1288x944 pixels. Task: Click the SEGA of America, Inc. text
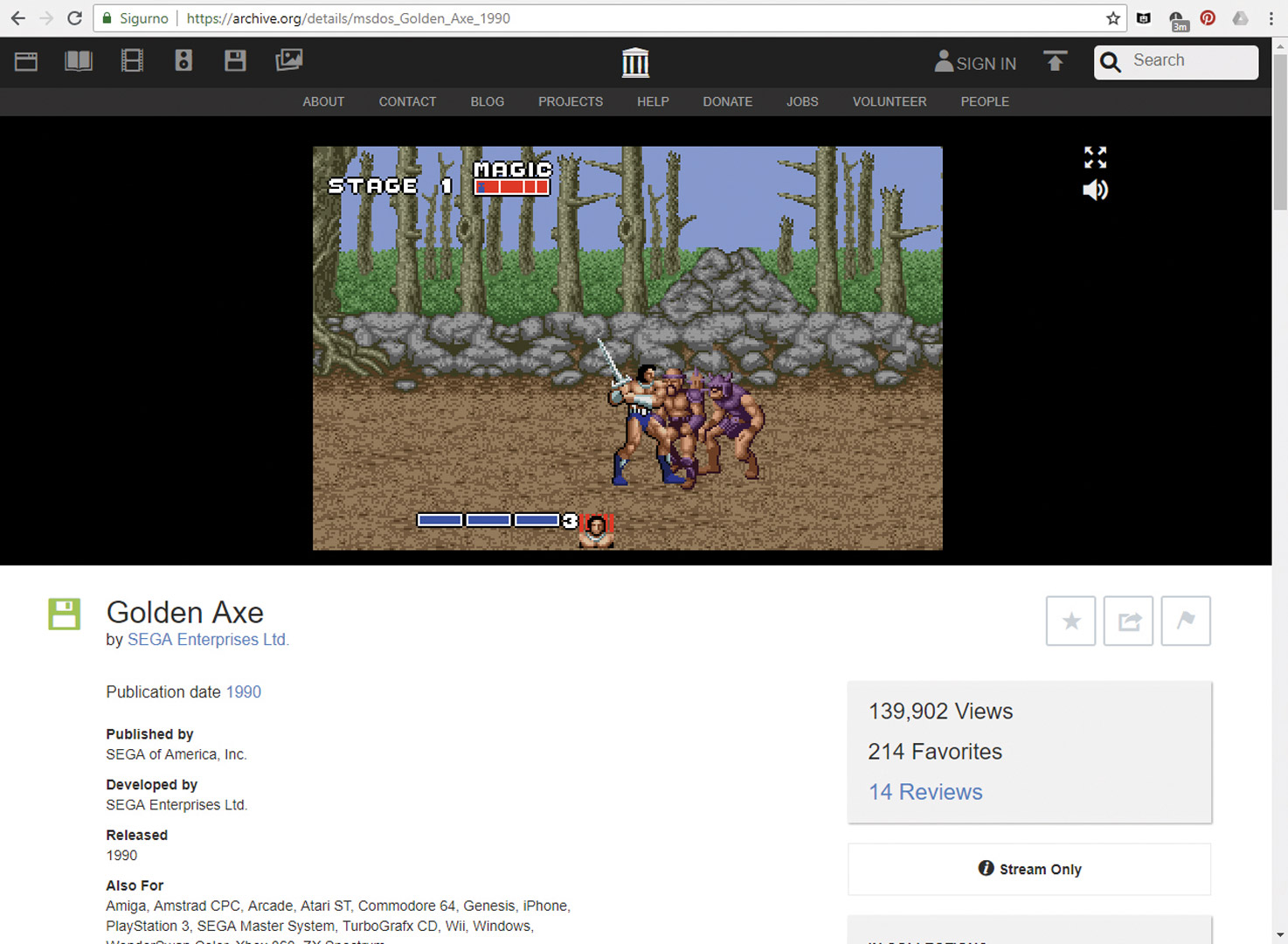point(177,754)
